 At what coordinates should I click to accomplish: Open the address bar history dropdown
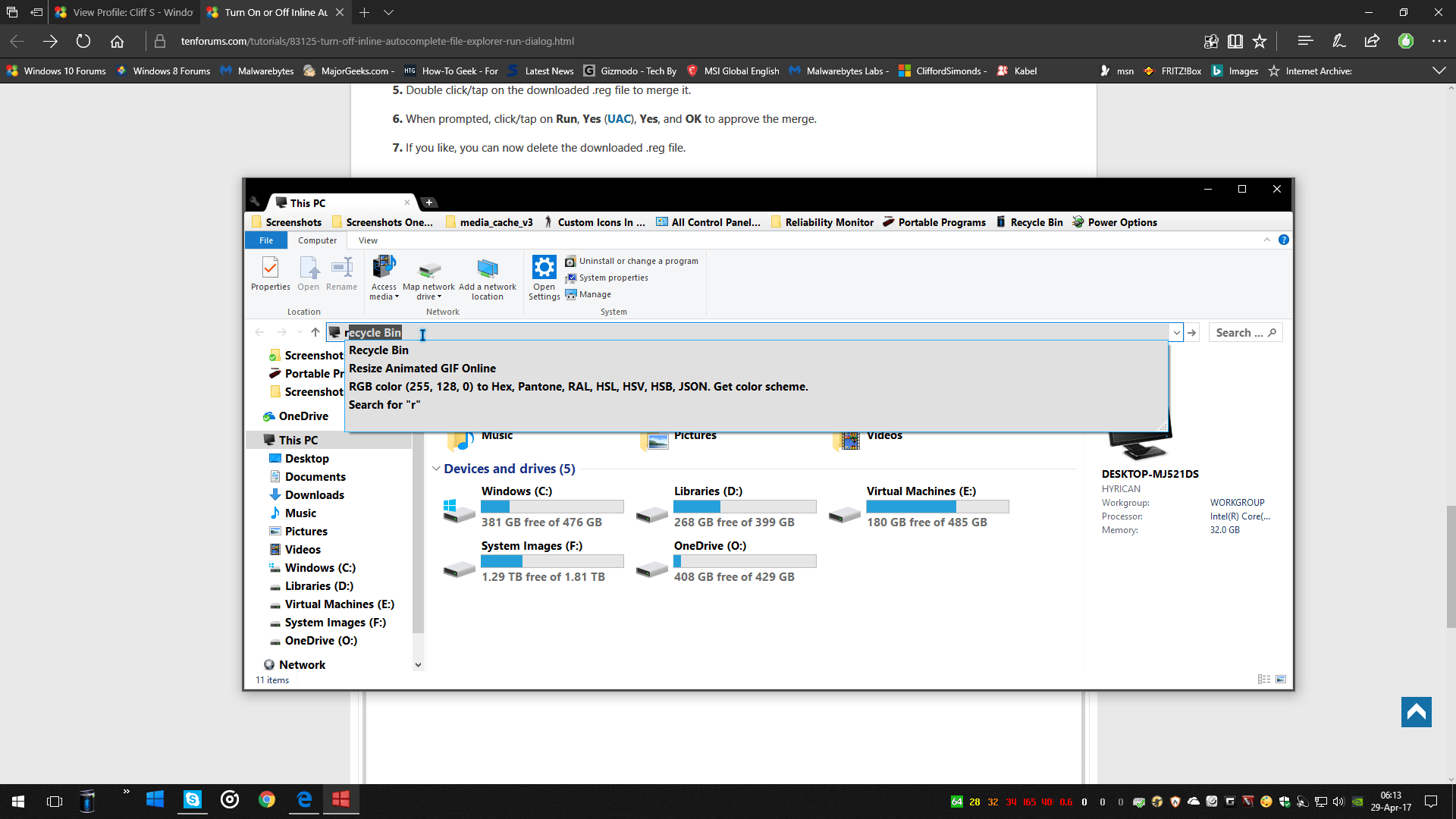[x=1175, y=332]
